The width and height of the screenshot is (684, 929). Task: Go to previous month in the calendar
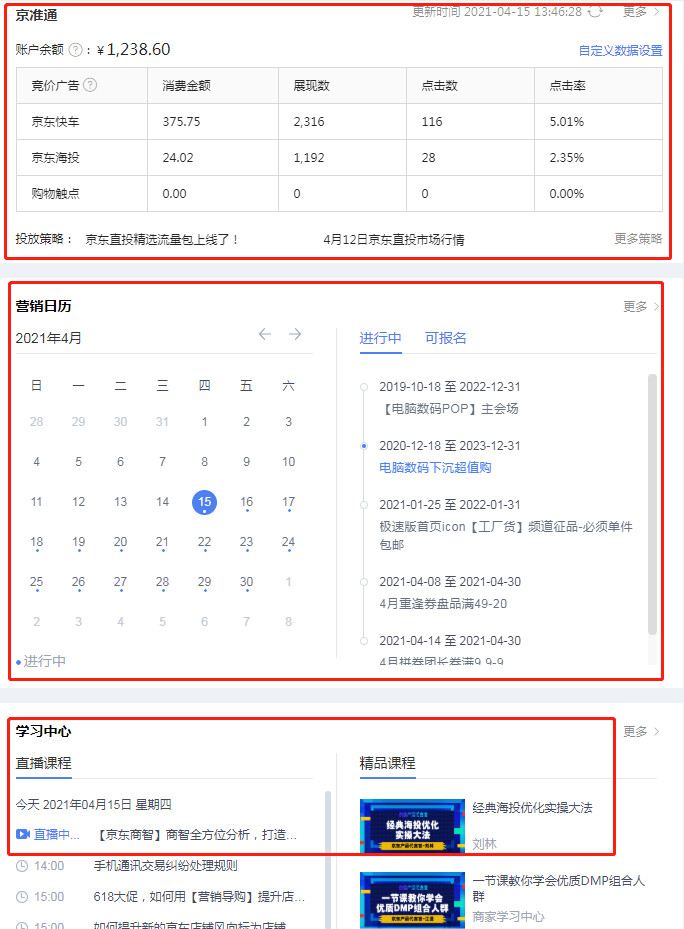click(x=265, y=334)
